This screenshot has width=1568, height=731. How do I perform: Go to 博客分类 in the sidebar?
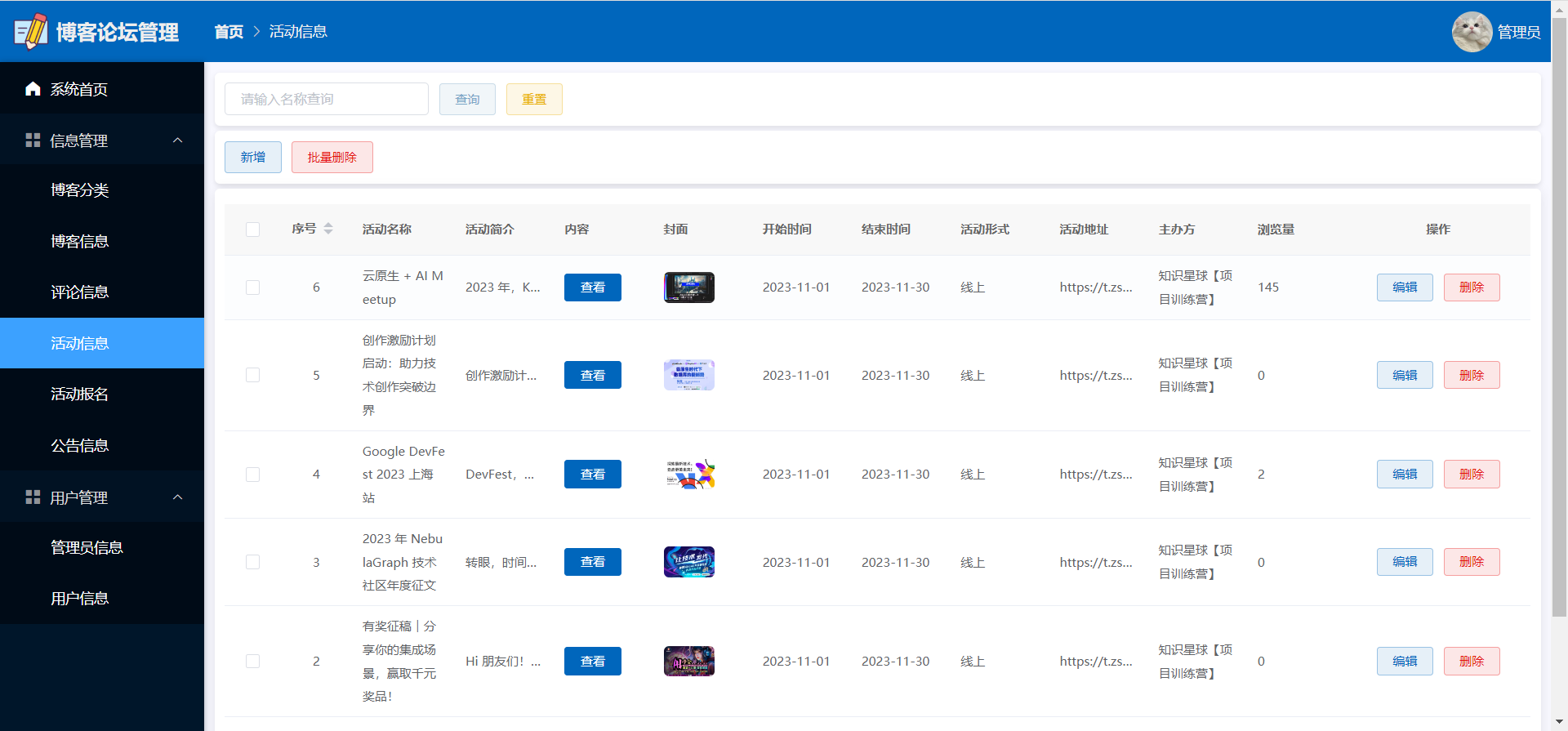(x=79, y=190)
